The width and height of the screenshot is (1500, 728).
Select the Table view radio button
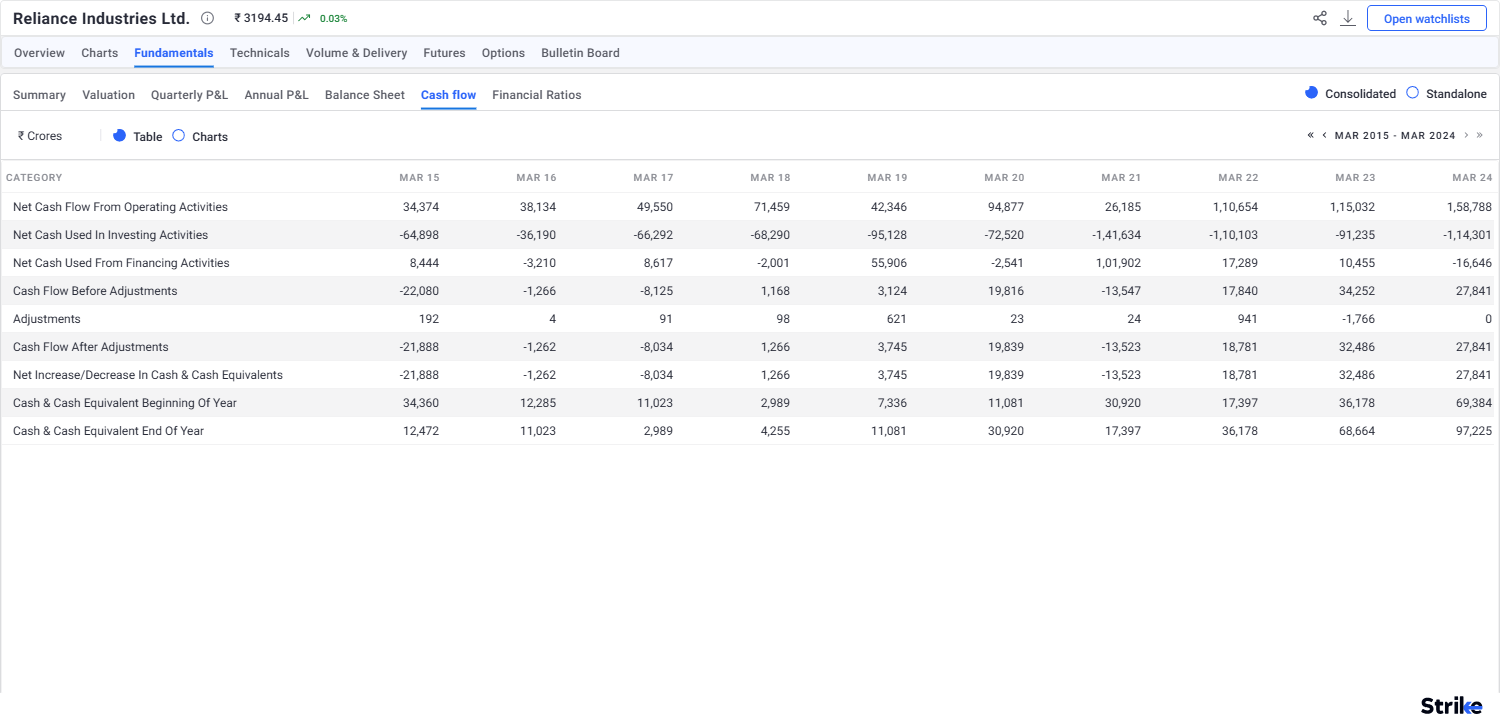pos(119,135)
